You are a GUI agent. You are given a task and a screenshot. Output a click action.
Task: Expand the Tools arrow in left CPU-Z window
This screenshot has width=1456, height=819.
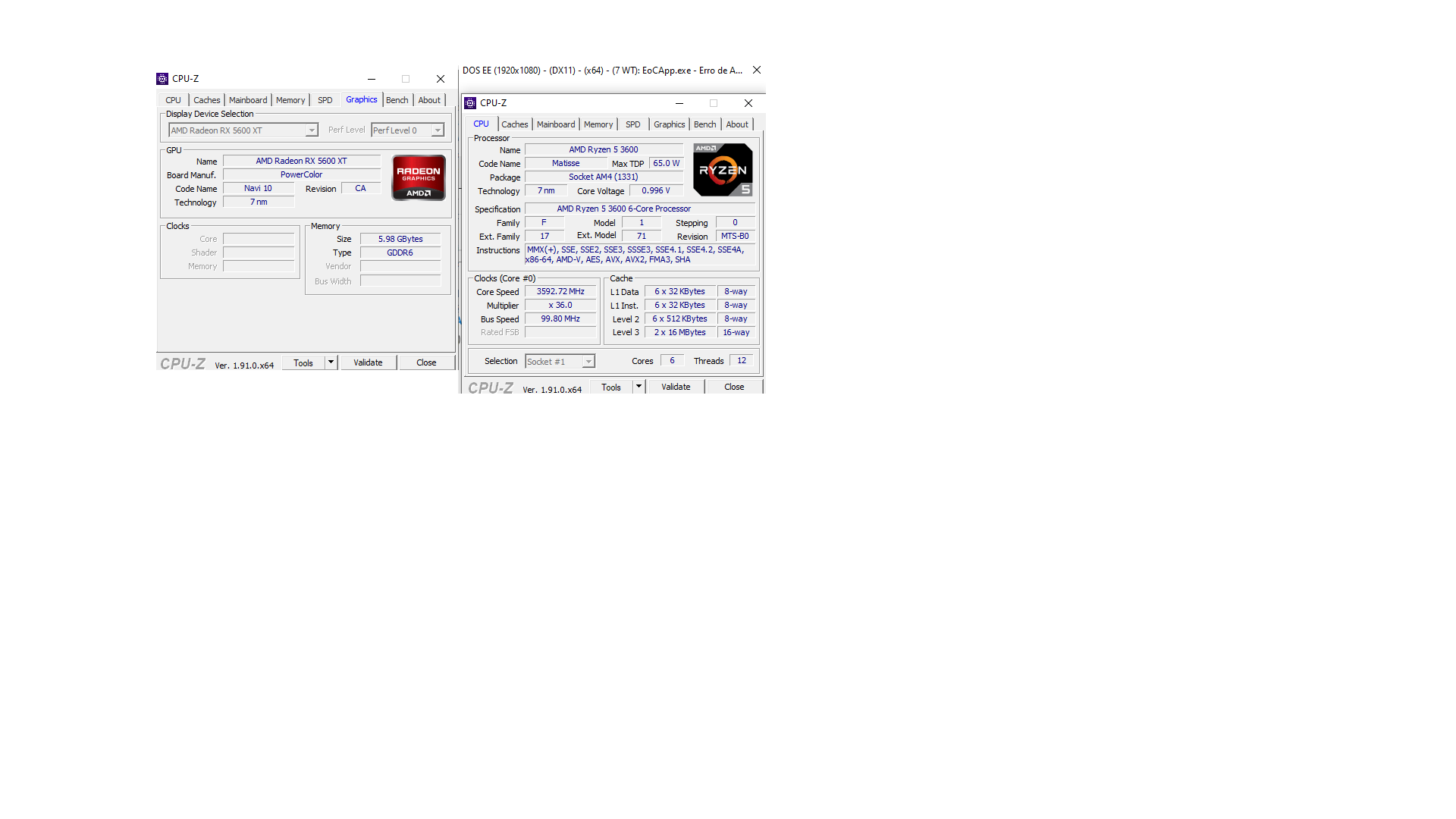(331, 362)
